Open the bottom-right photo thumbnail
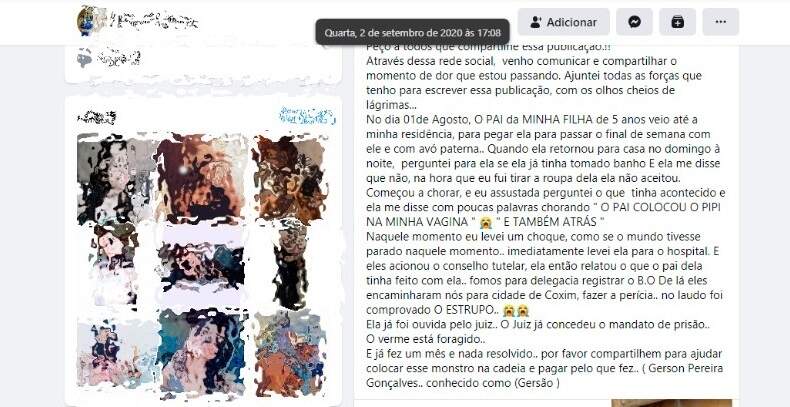790x407 pixels. [289, 353]
